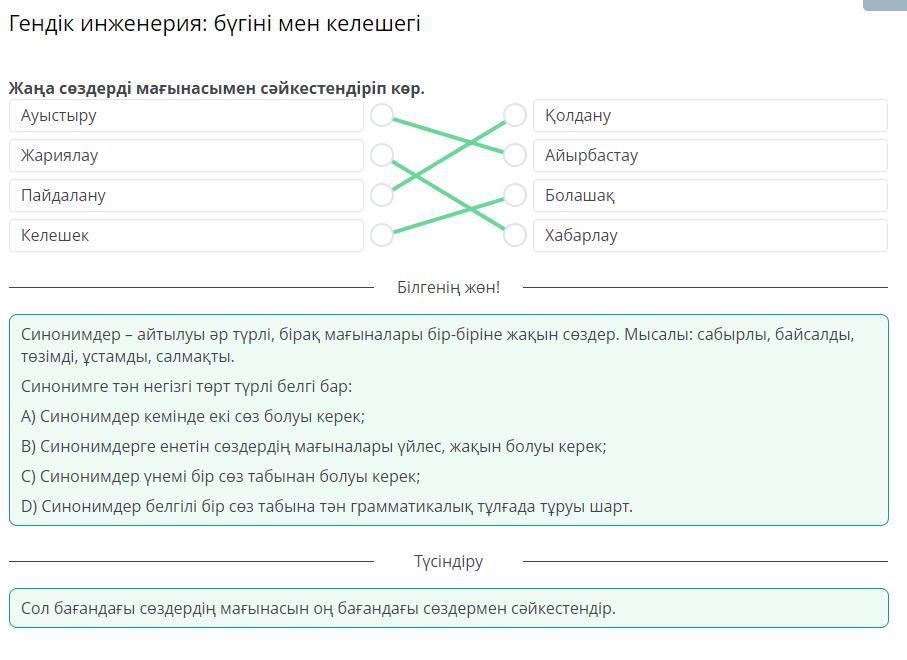This screenshot has width=907, height=660.
Task: Click the connector circle beside Болашақ
Action: [515, 195]
